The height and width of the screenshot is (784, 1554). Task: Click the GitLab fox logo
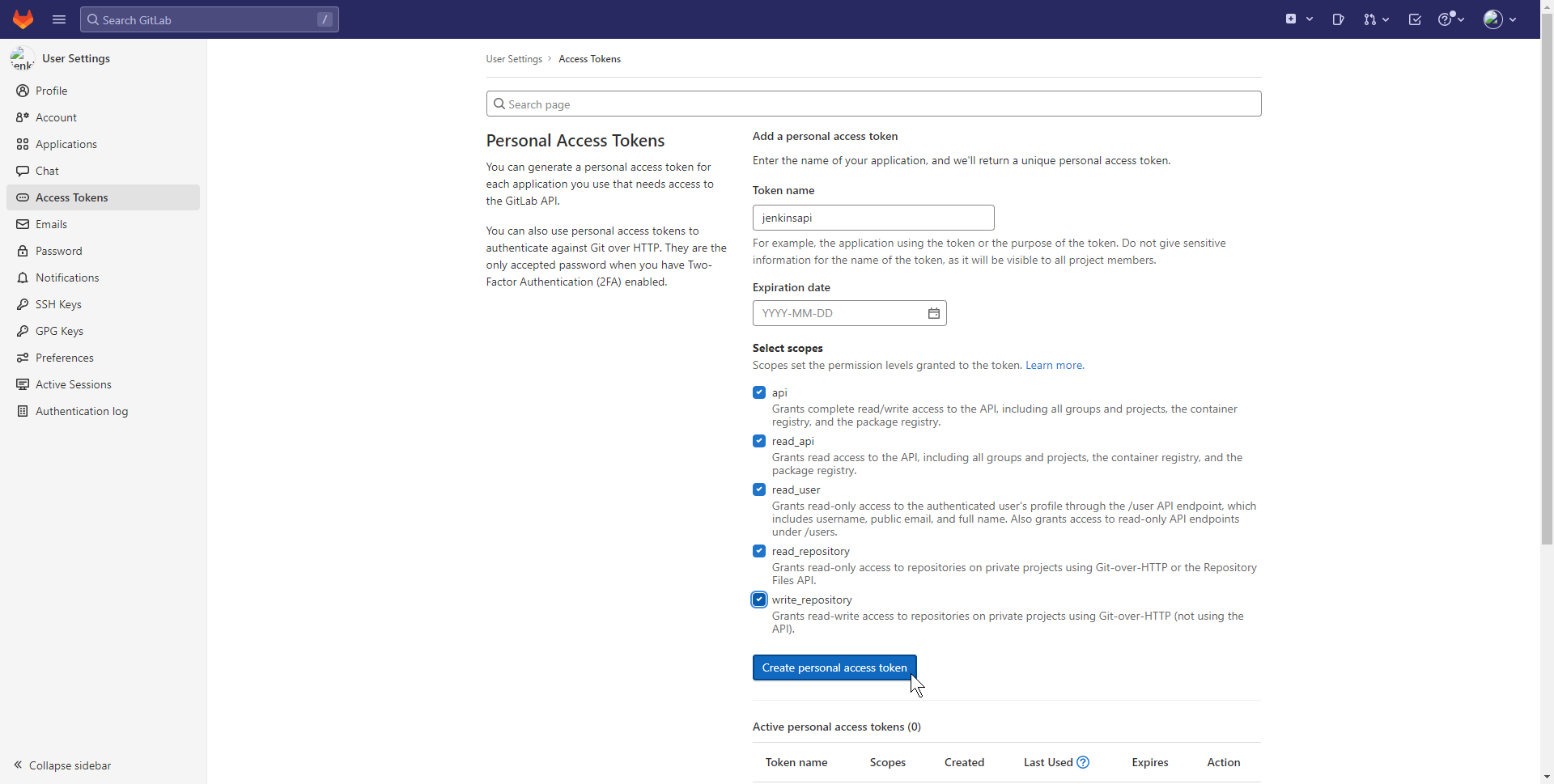point(23,19)
